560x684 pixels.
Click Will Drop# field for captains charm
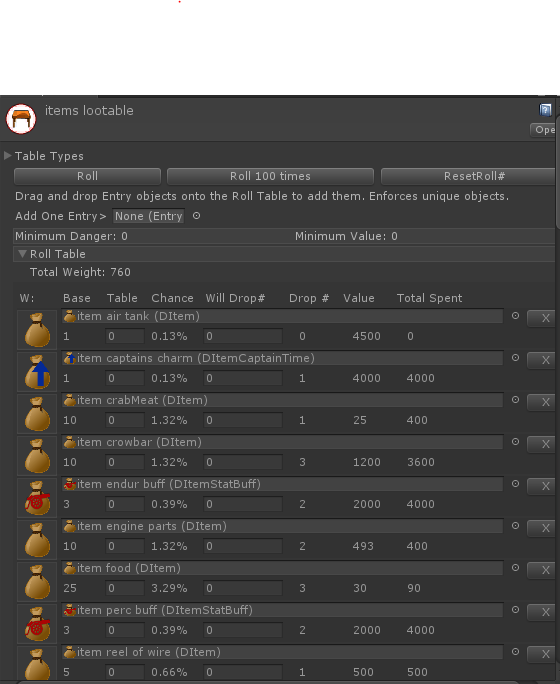click(242, 378)
